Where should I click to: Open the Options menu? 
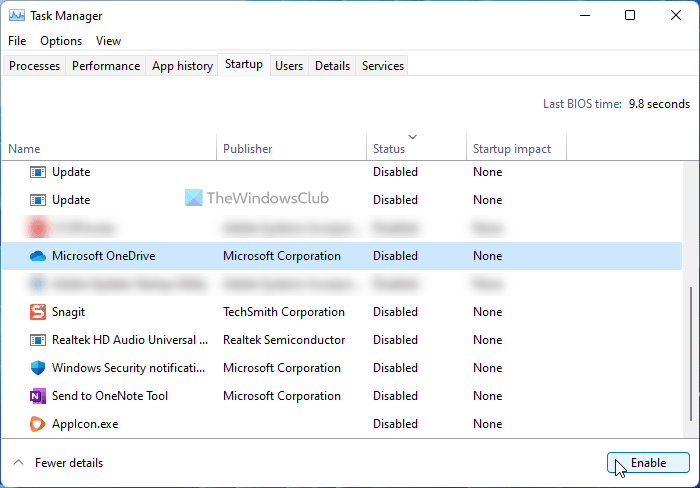tap(61, 41)
